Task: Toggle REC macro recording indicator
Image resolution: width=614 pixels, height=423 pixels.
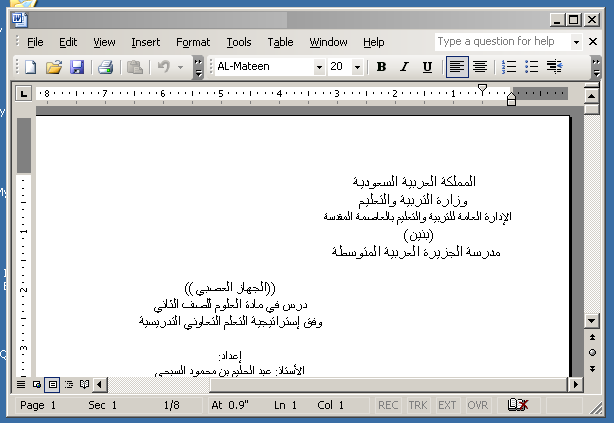Action: click(x=388, y=405)
